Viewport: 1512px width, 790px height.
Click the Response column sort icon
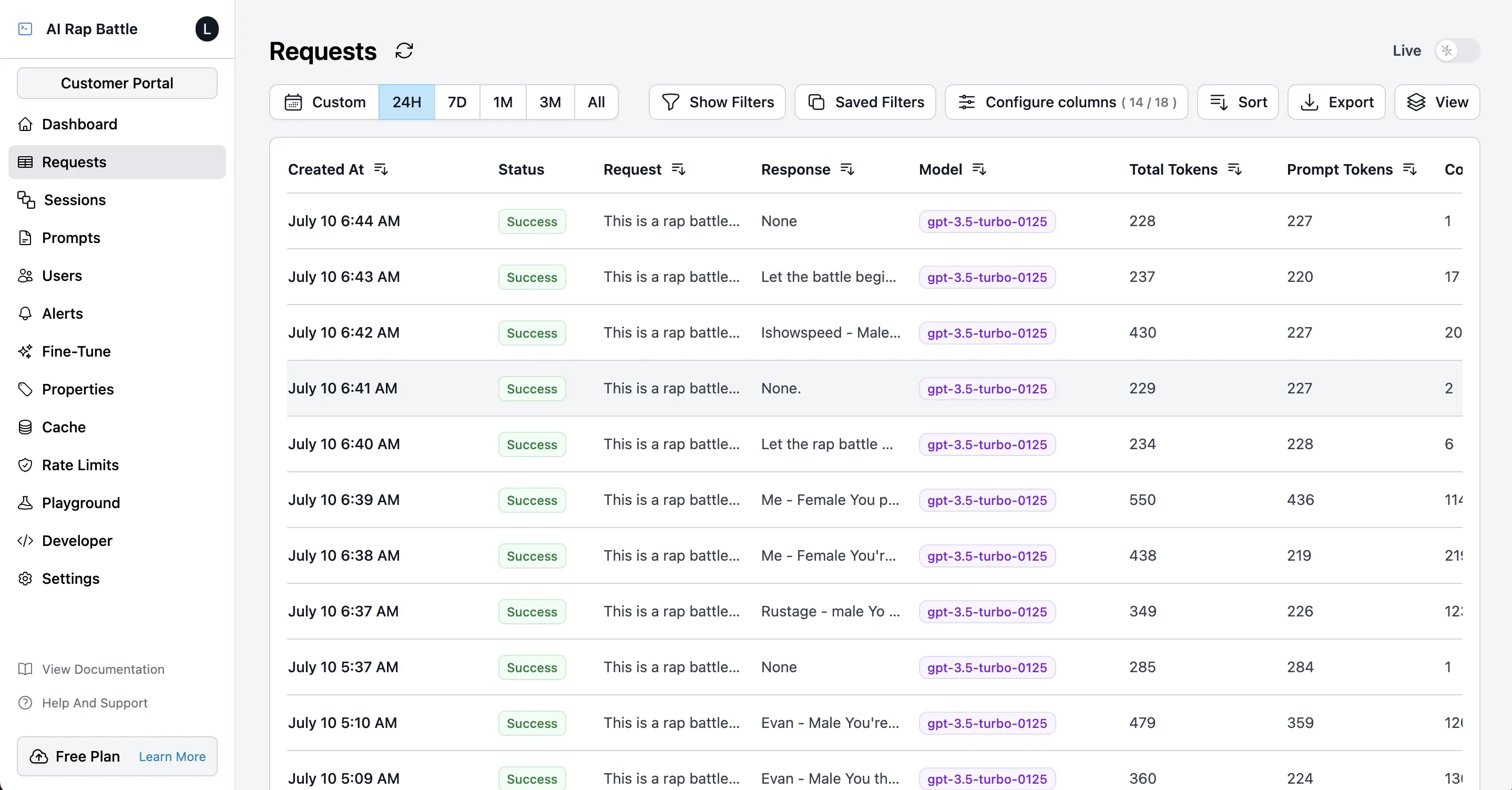pyautogui.click(x=847, y=169)
